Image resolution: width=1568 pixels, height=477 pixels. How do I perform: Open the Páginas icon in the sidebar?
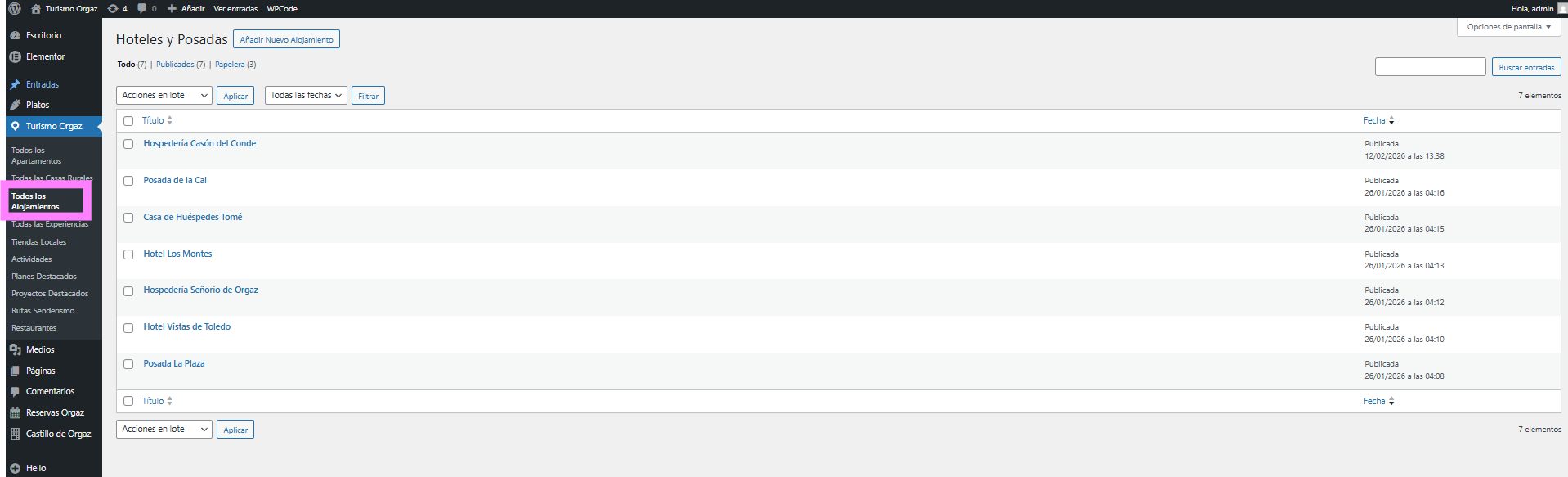15,371
